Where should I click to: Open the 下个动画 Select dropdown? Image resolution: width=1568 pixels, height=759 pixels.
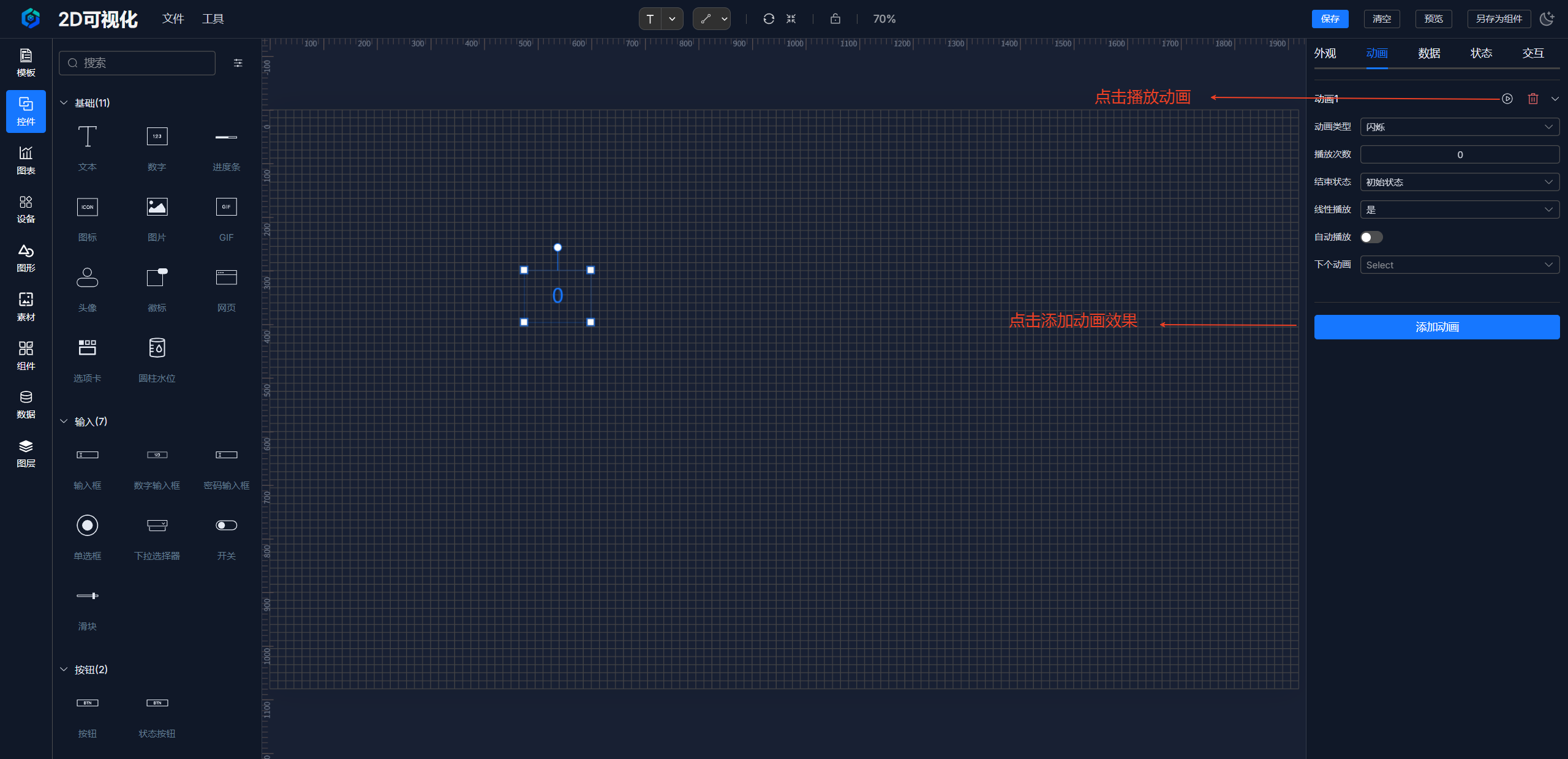1459,265
